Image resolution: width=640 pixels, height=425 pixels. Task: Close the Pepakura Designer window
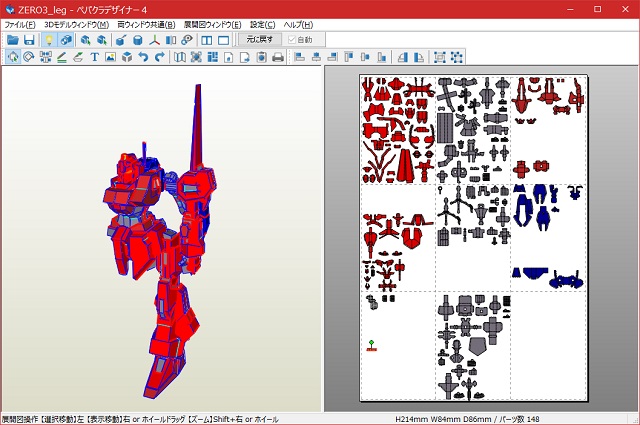625,9
